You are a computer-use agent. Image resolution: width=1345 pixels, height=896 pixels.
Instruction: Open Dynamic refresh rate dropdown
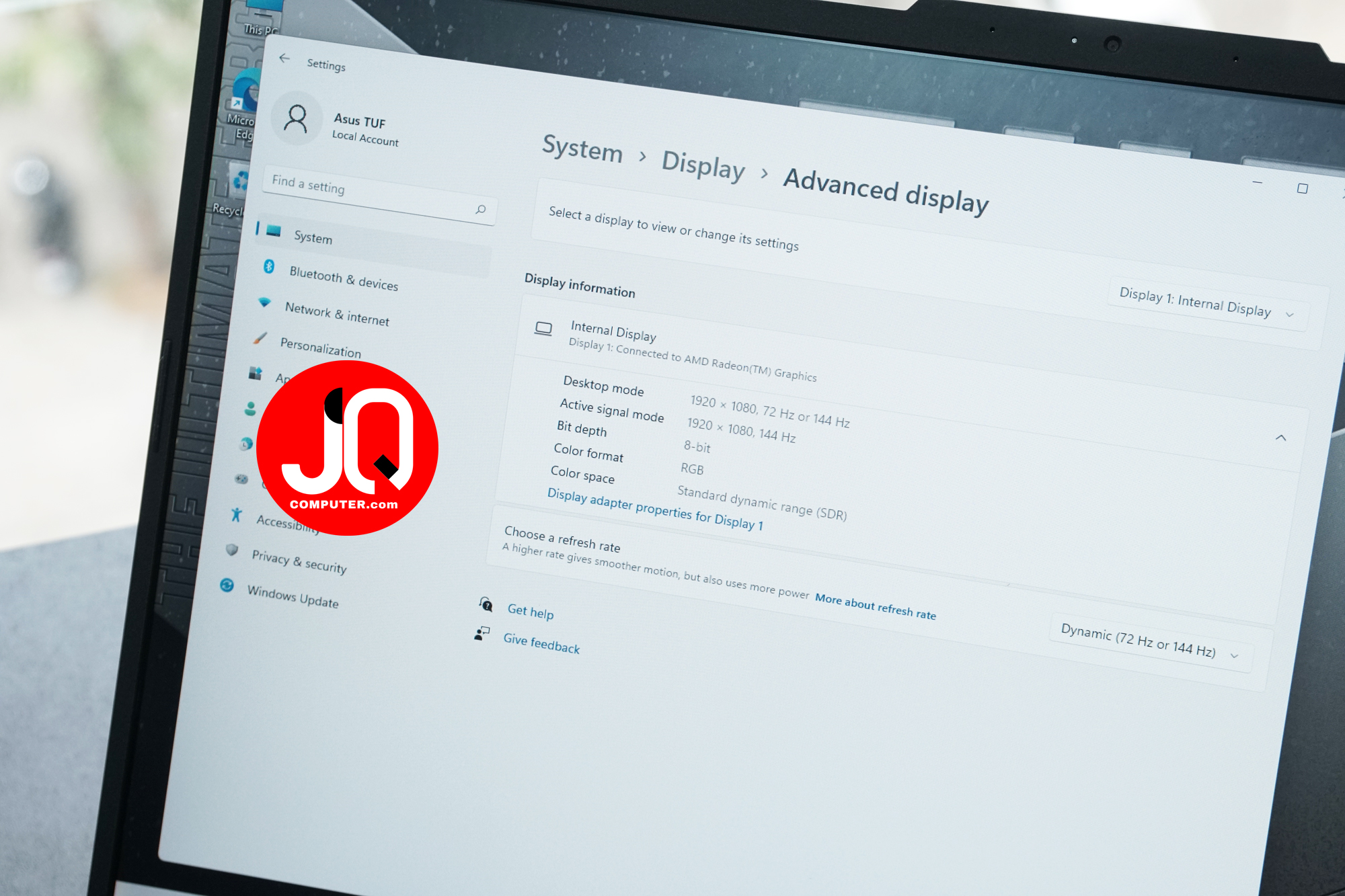click(x=1151, y=643)
